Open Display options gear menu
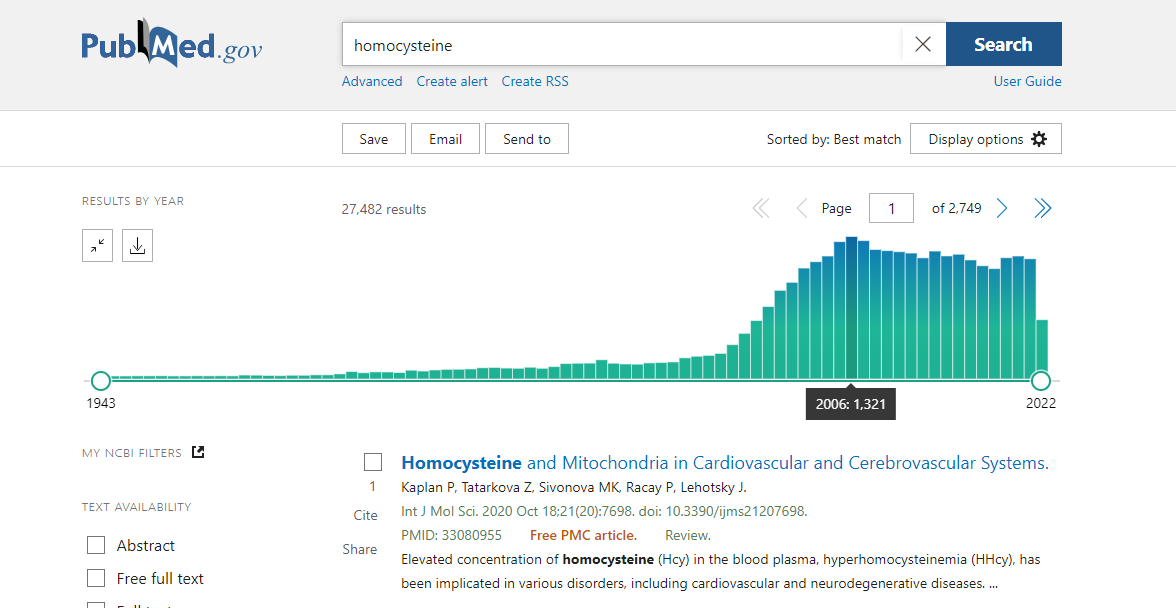1176x608 pixels. pyautogui.click(x=985, y=139)
